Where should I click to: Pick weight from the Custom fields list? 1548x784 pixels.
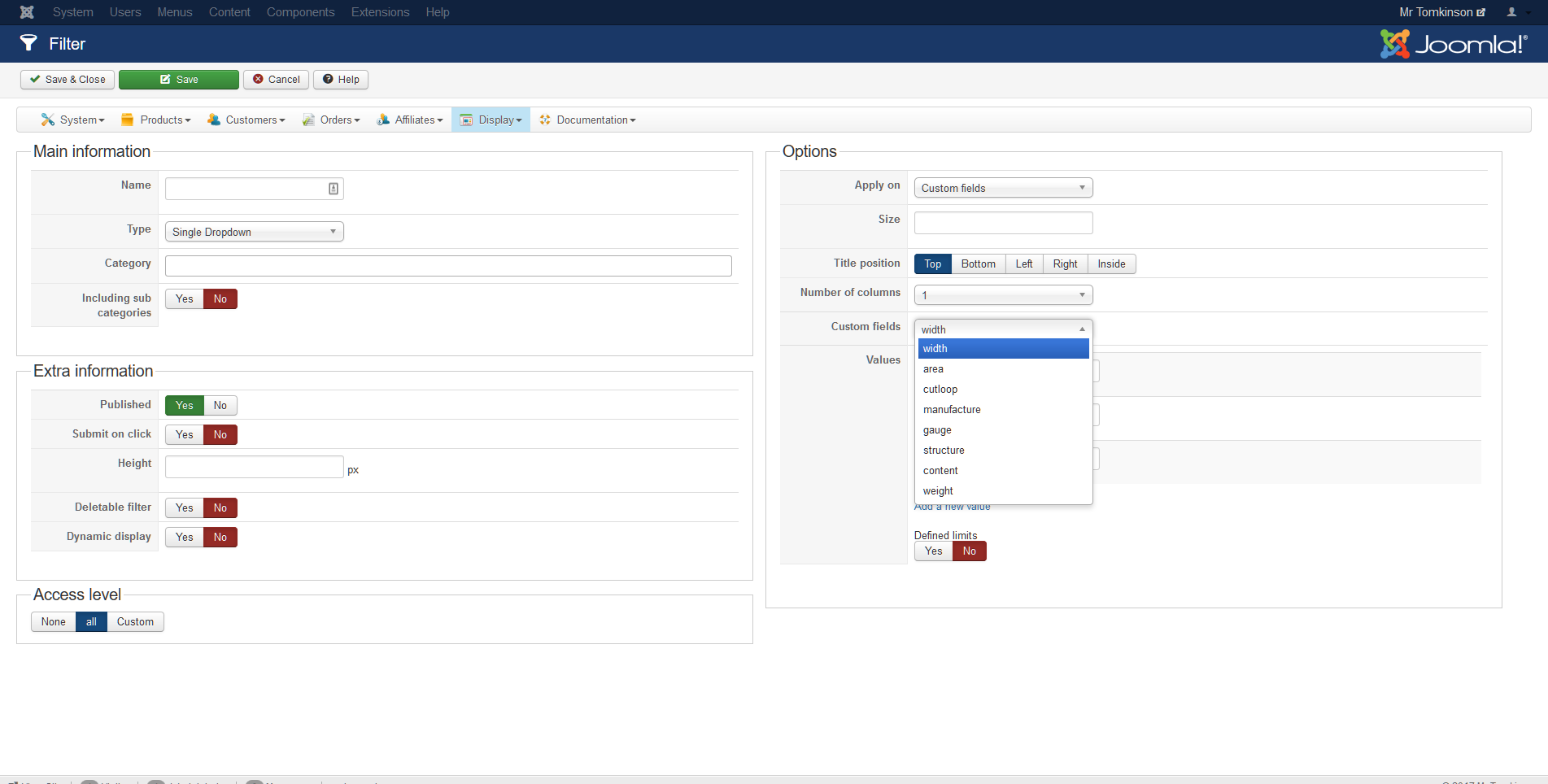[1004, 491]
